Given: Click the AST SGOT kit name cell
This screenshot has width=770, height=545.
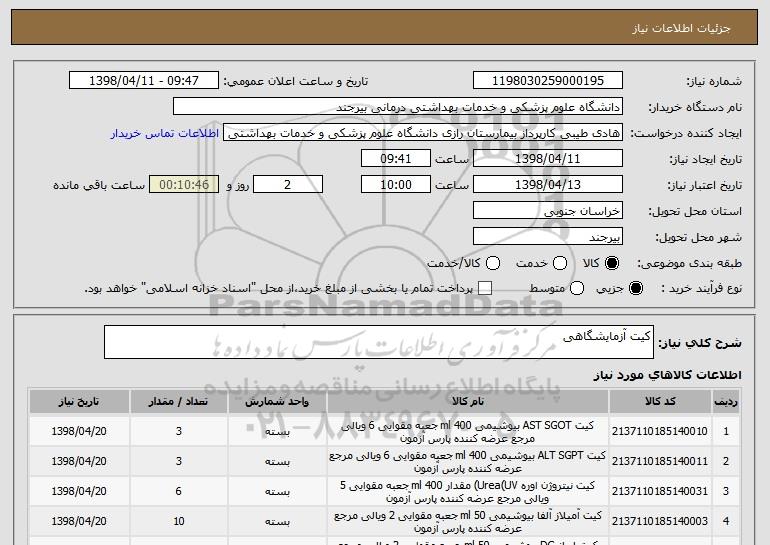Looking at the screenshot, I should (x=468, y=432).
